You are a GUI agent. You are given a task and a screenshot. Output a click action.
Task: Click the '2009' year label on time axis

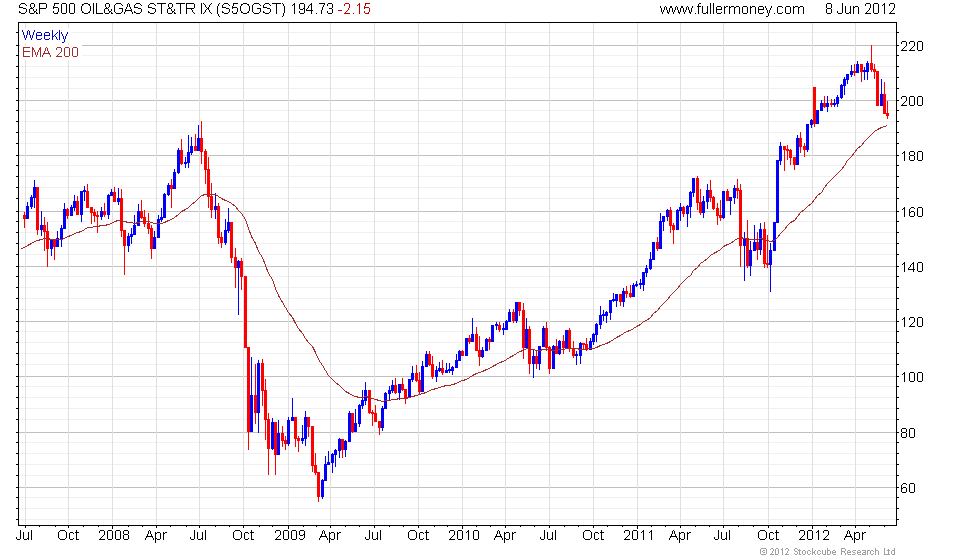[289, 535]
